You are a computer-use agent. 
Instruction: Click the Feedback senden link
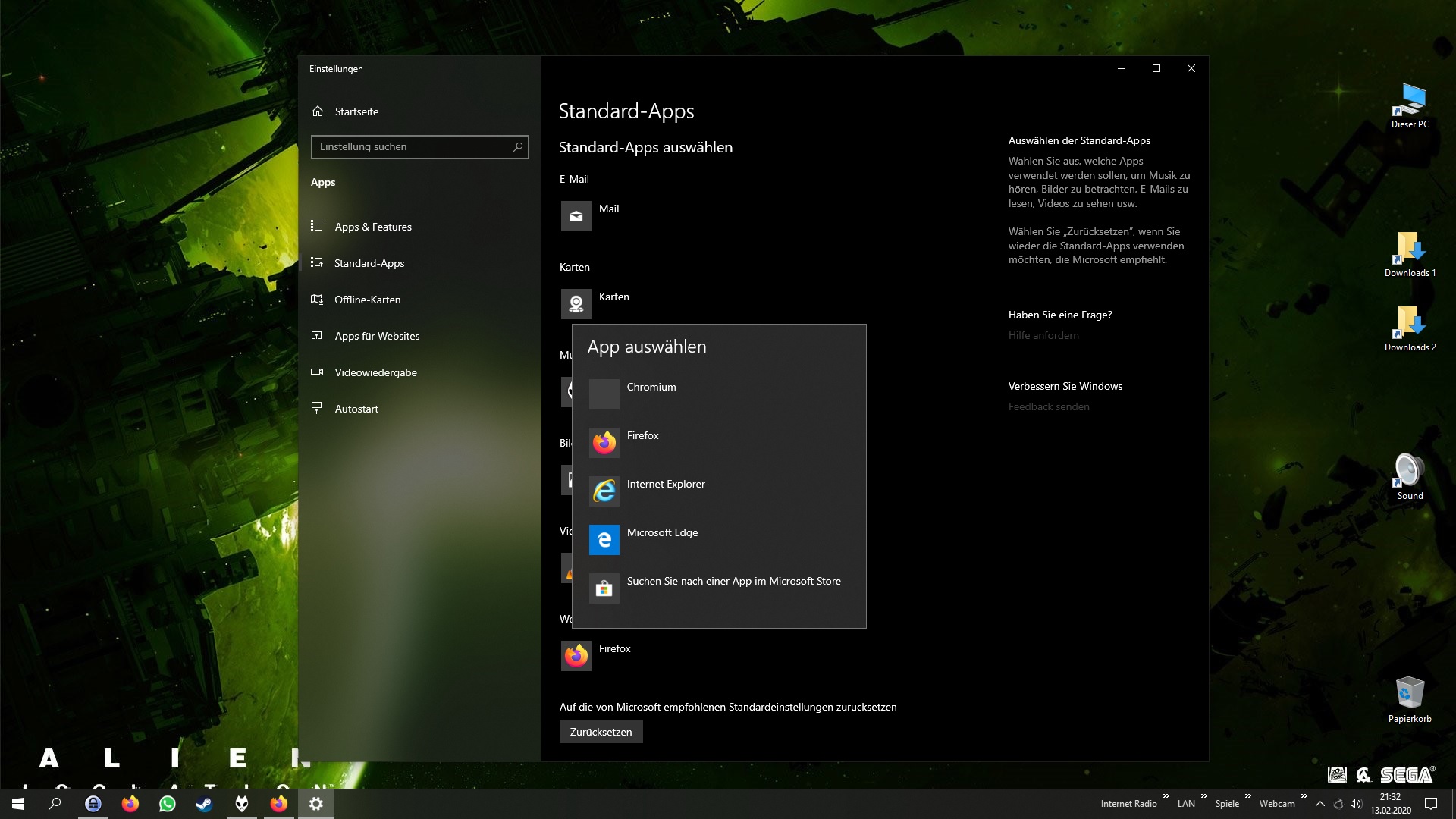[x=1049, y=406]
